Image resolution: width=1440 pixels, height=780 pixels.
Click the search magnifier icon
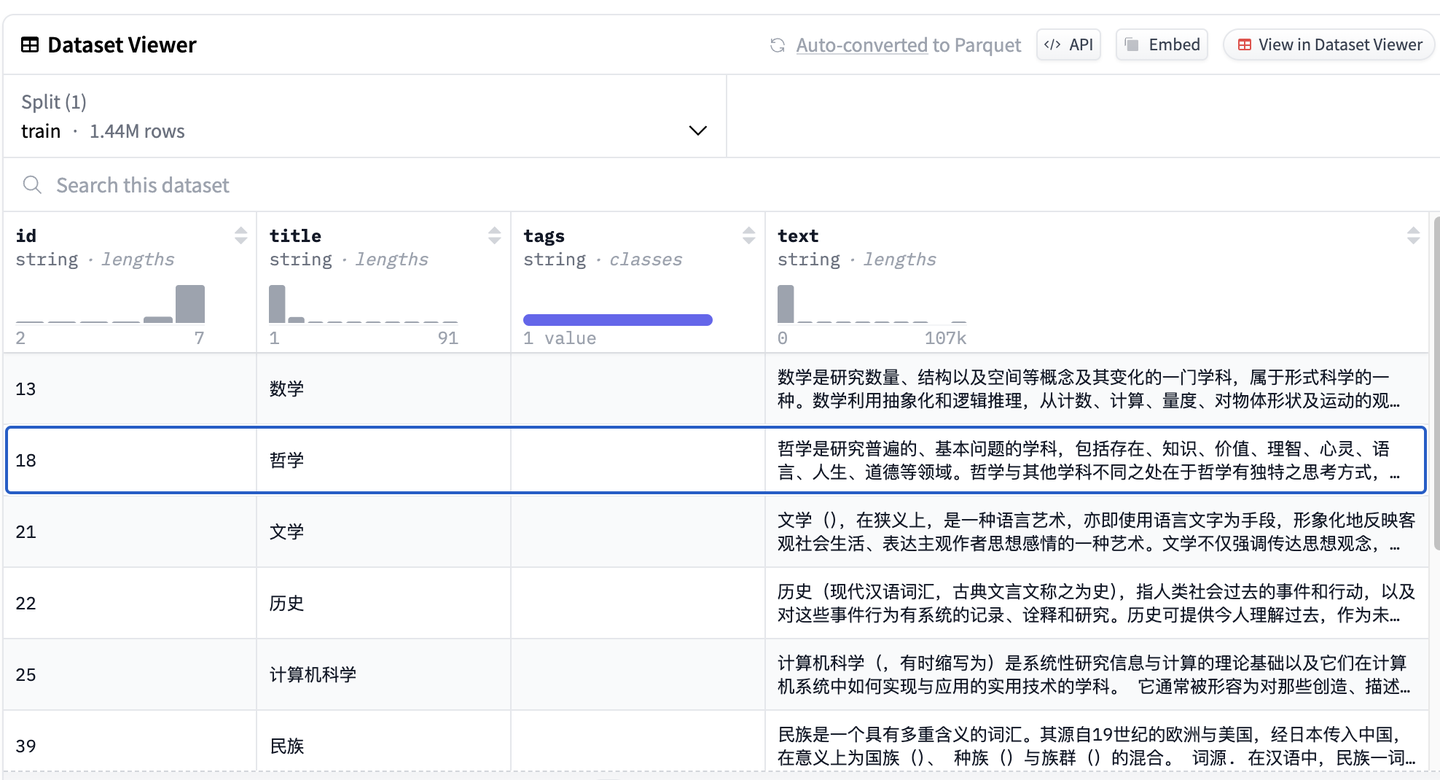click(x=32, y=185)
